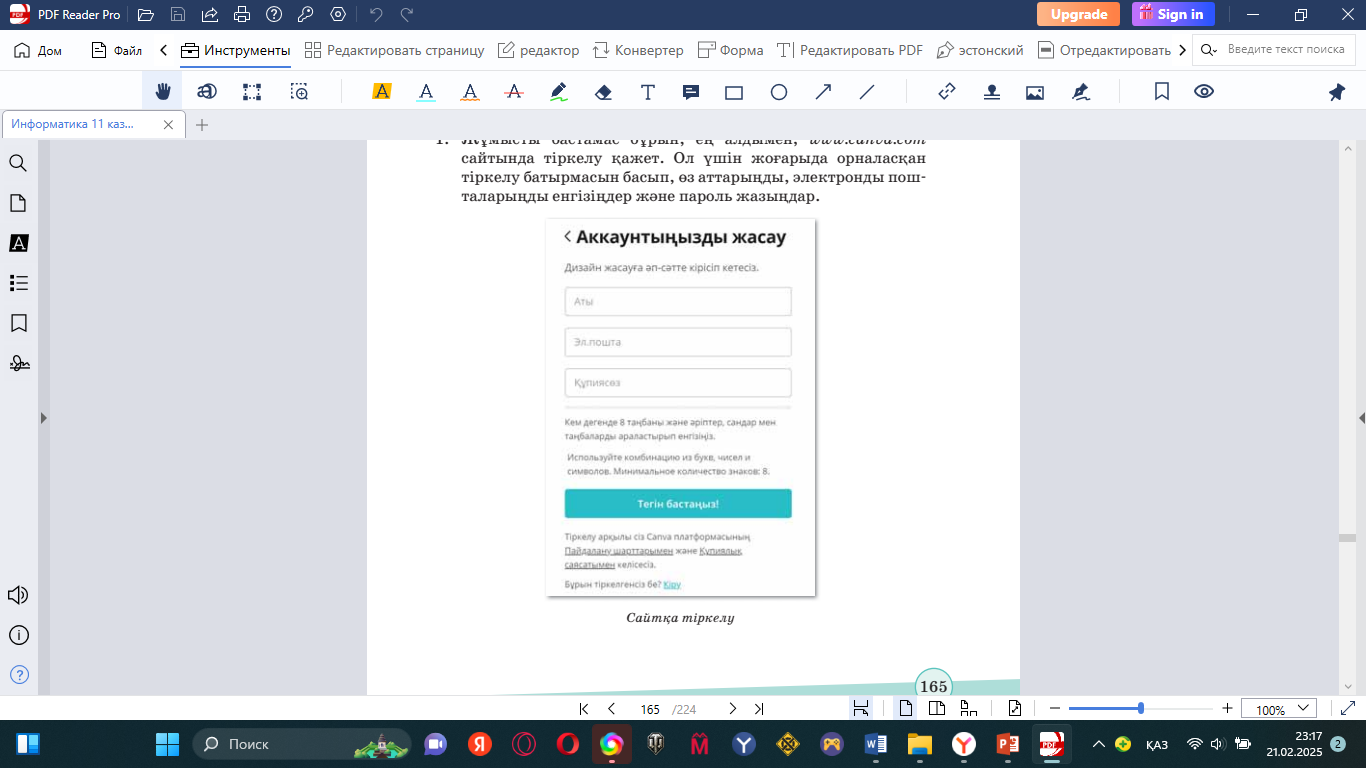Screen dimensions: 1366x768
Task: Open the bookmarks panel in left sidebar
Action: [x=18, y=323]
